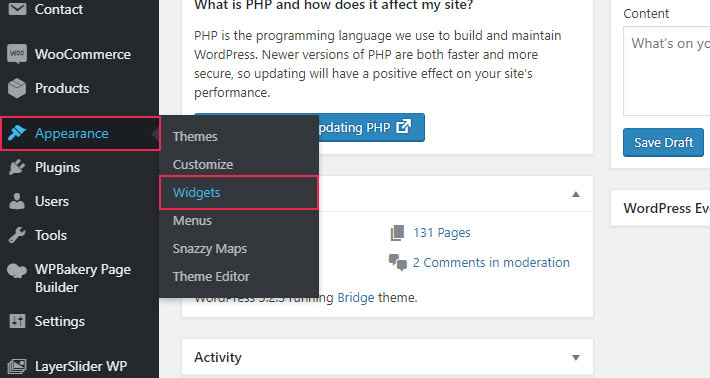This screenshot has width=710, height=378.
Task: Expand the Activity panel arrow
Action: click(x=576, y=358)
